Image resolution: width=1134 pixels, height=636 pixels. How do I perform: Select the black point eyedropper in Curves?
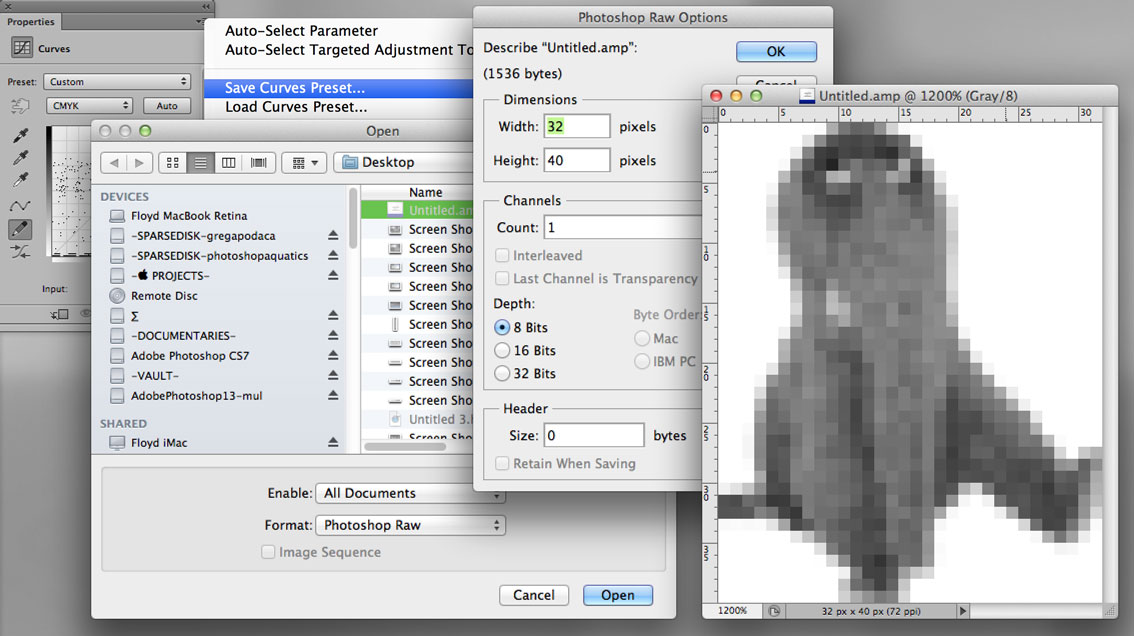20,135
